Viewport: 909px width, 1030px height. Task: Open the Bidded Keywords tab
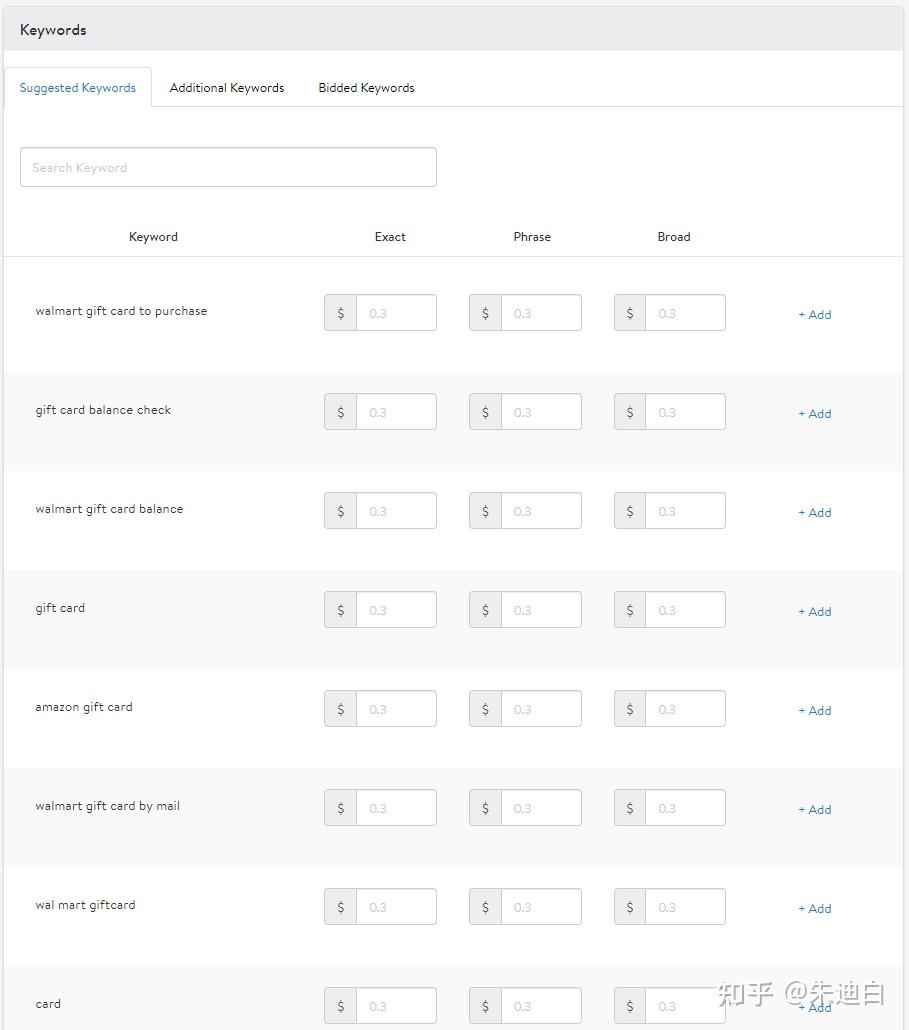tap(366, 88)
